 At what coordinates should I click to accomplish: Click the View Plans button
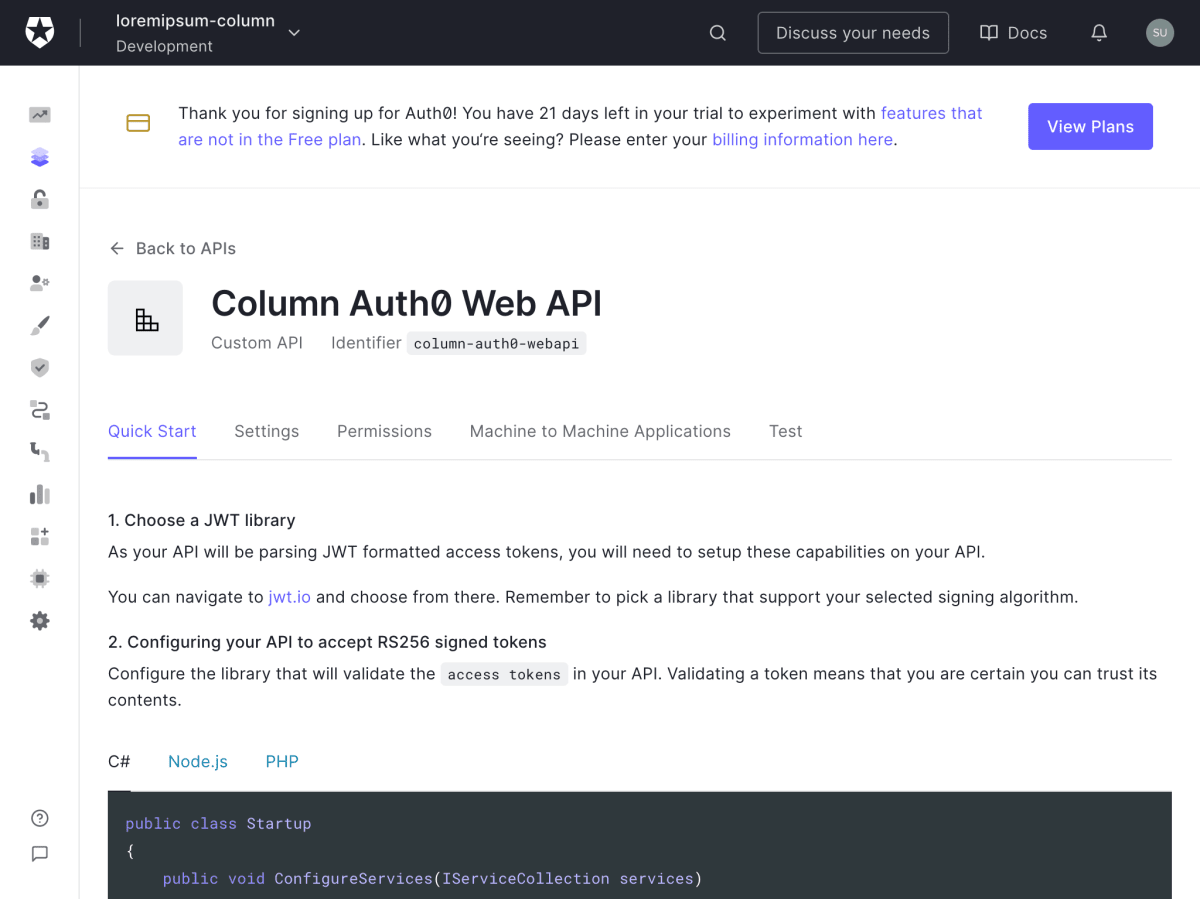coord(1090,127)
